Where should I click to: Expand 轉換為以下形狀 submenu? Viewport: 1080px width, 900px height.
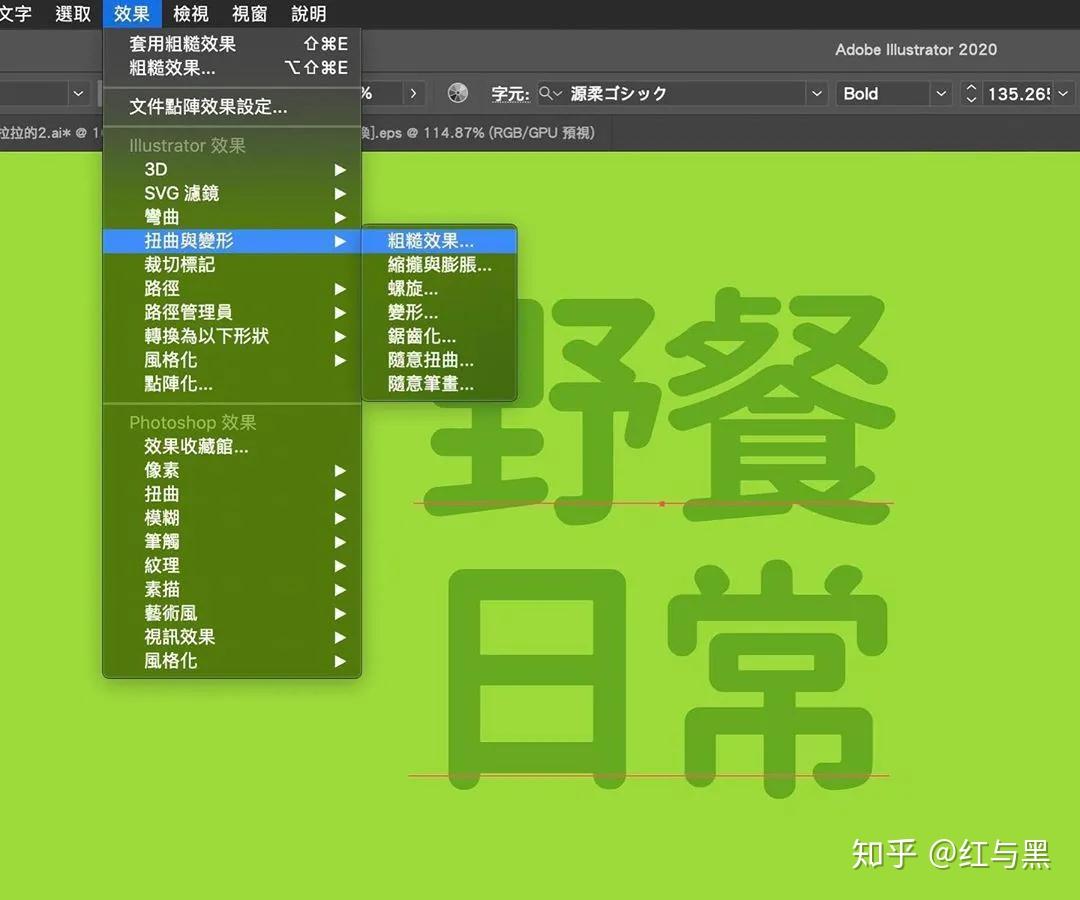point(232,336)
